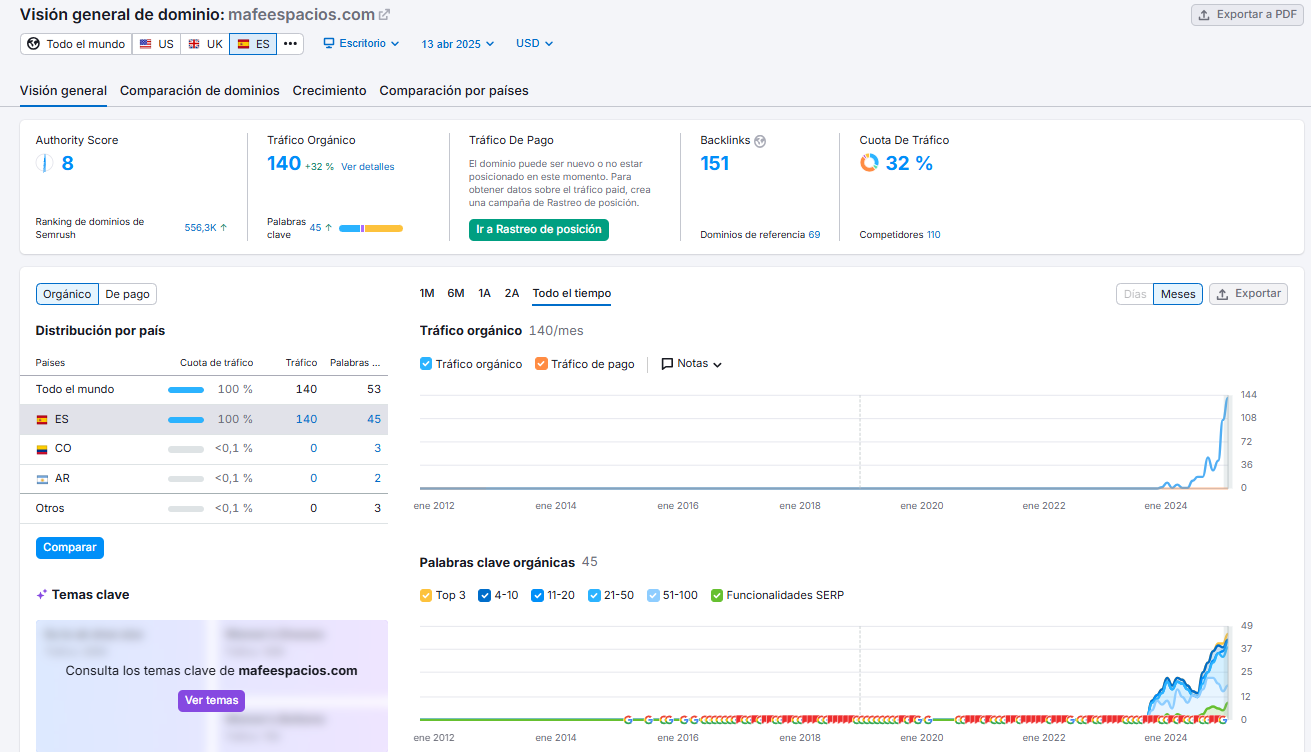Image resolution: width=1311 pixels, height=752 pixels.
Task: Click the sparkle icon beside Temas clave
Action: [42, 595]
